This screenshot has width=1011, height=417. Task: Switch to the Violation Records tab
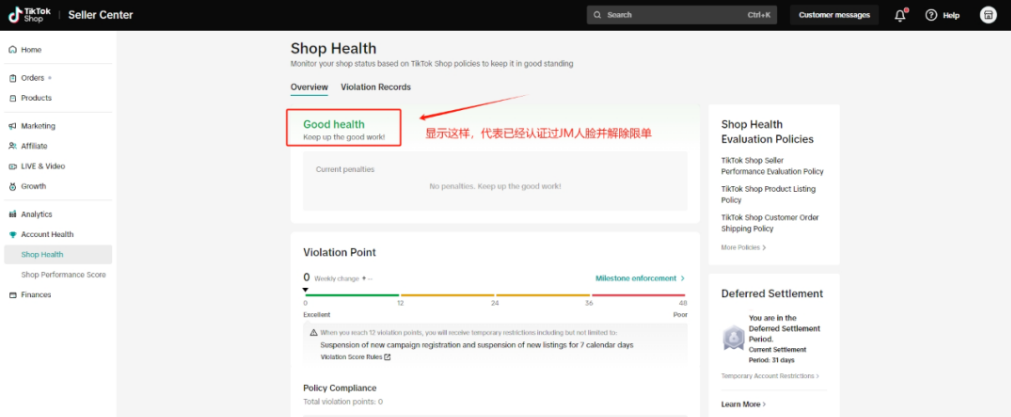tap(375, 88)
